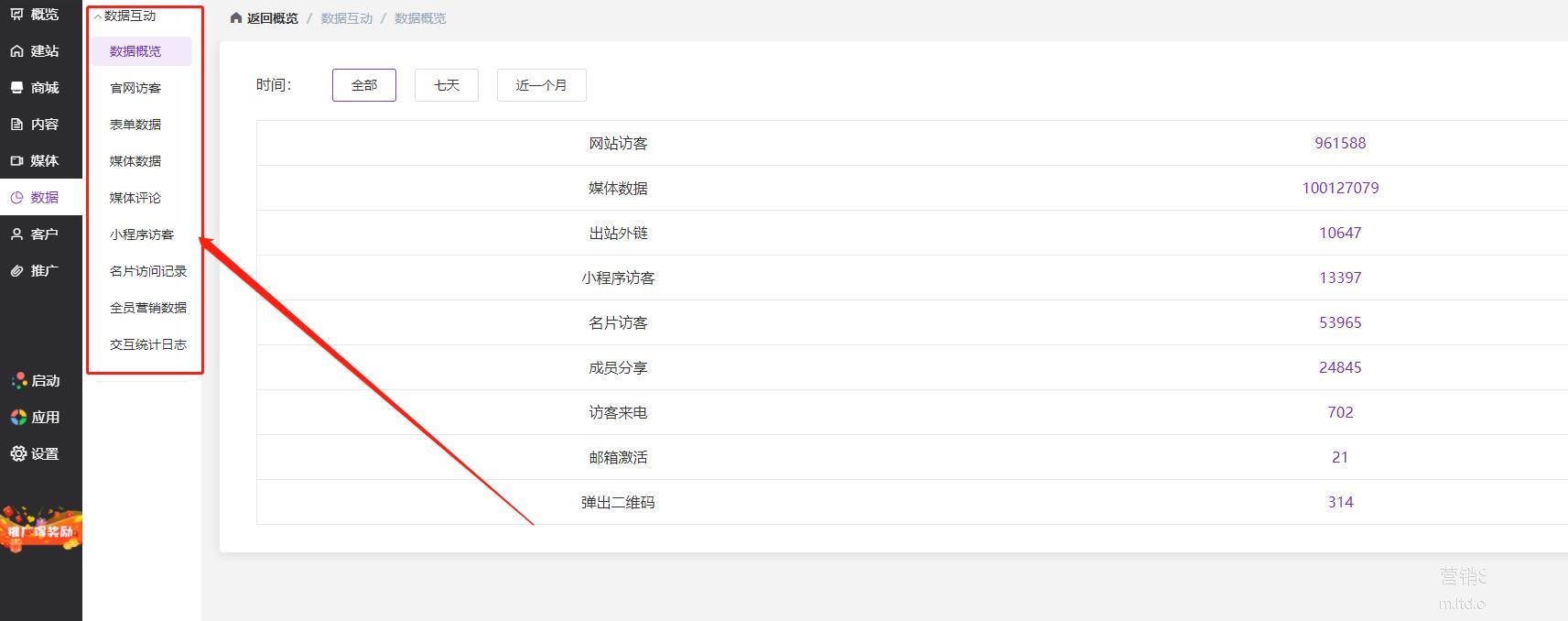Select the 内容 document icon
The width and height of the screenshot is (1568, 621).
17,125
